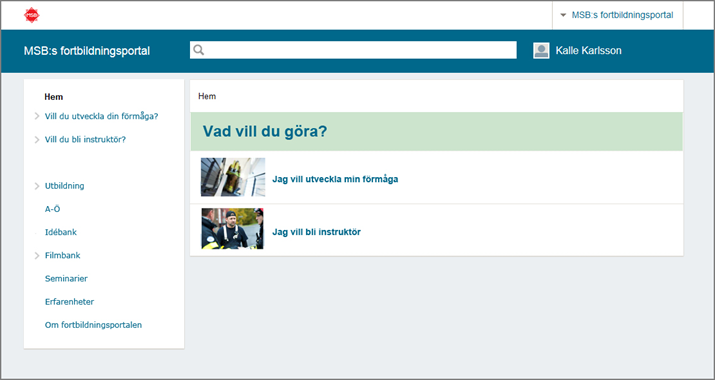Go to Seminarier page
This screenshot has height=380, width=715.
point(66,279)
